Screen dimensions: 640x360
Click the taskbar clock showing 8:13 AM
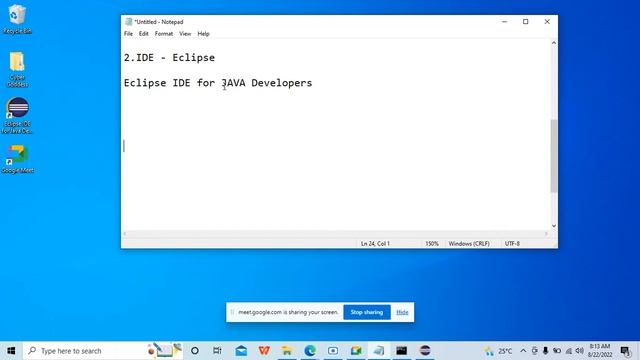[600, 351]
